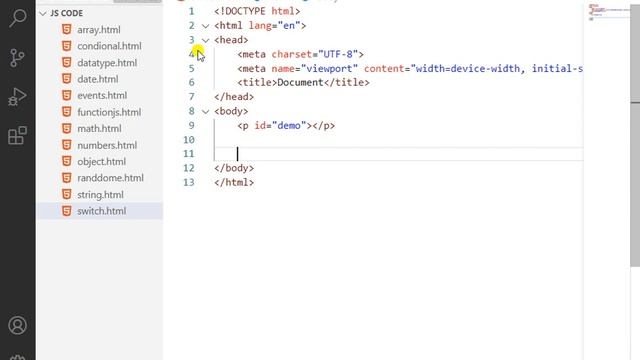This screenshot has height=360, width=640.
Task: Open math.html file
Action: (99, 129)
